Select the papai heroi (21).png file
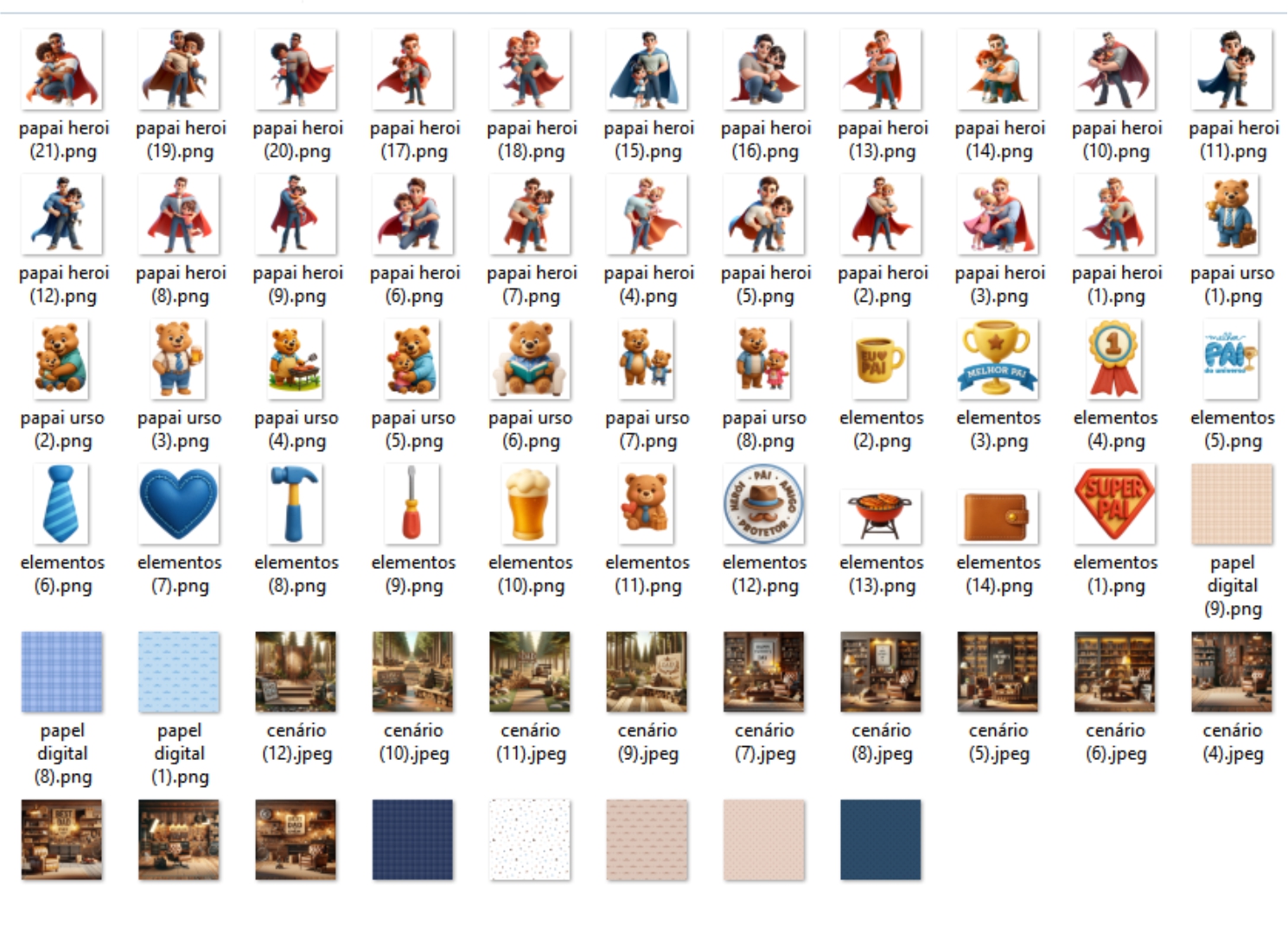The image size is (1288, 926). point(61,69)
